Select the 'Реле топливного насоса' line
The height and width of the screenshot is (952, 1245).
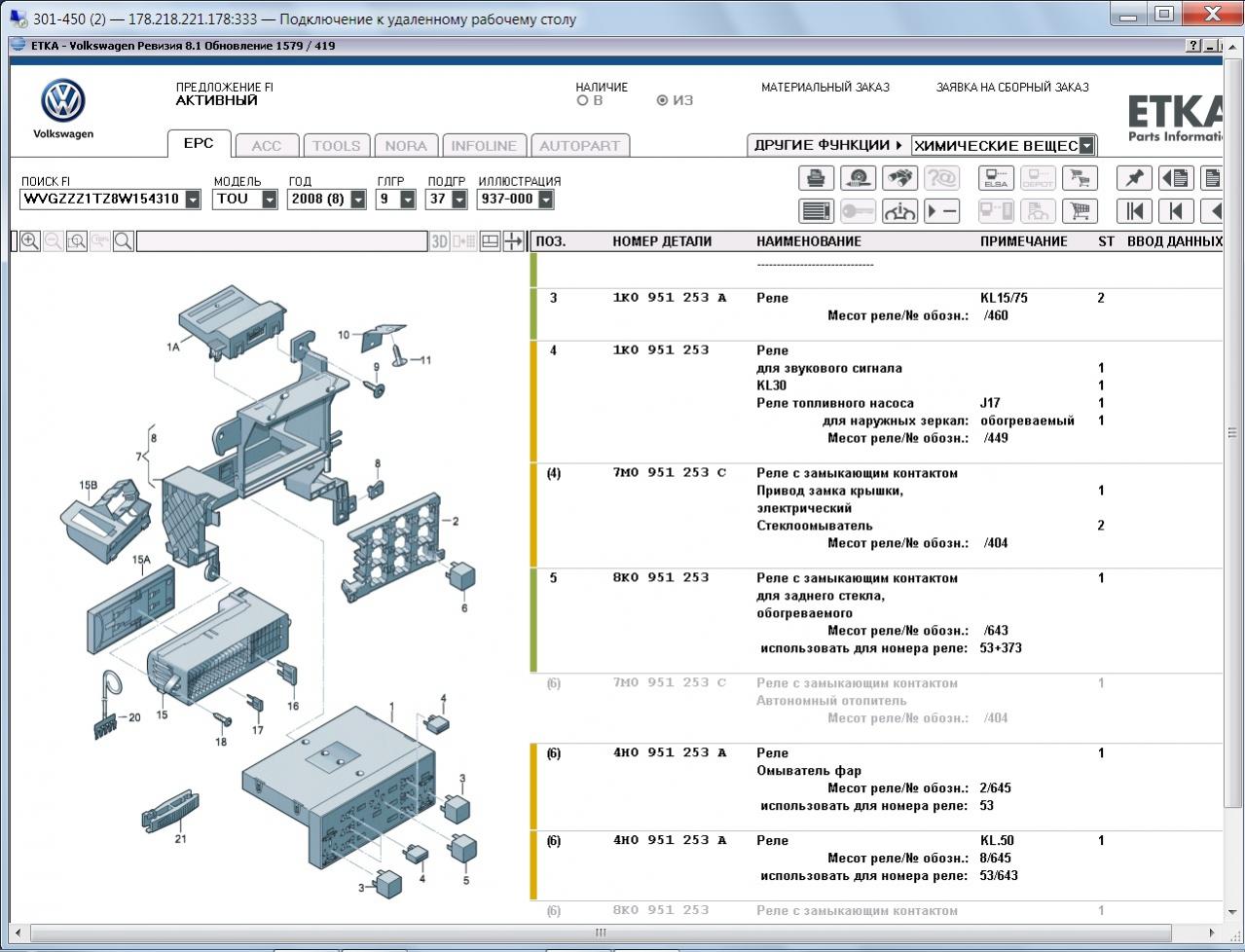(835, 403)
